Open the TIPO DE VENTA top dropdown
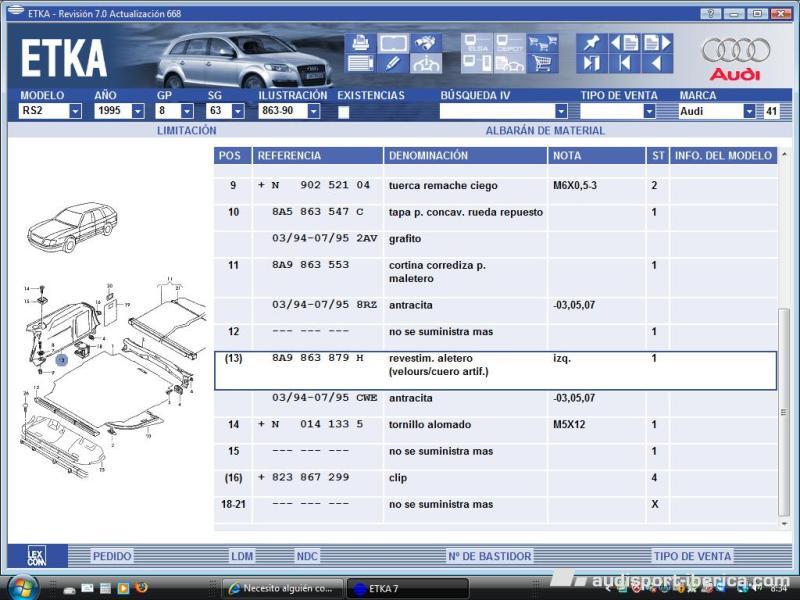The width and height of the screenshot is (800, 600). [649, 111]
